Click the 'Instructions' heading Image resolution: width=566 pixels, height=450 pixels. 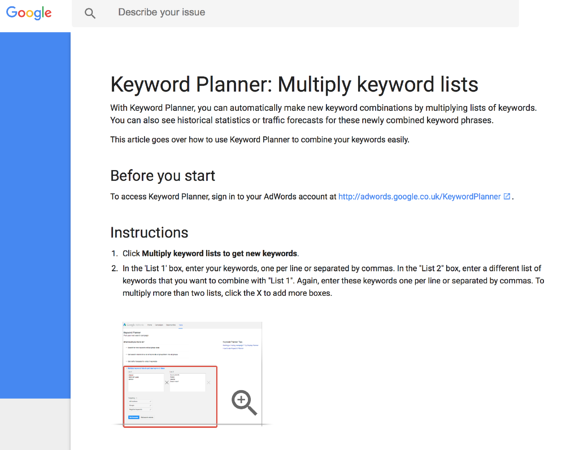click(x=149, y=233)
